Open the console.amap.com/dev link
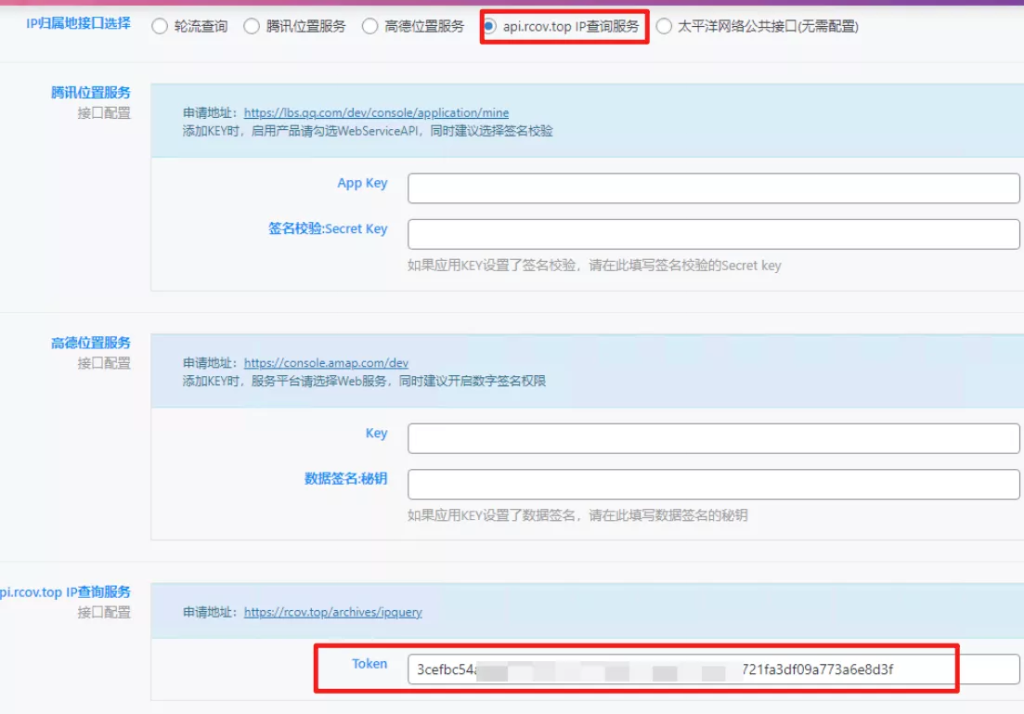1024x714 pixels. [326, 363]
